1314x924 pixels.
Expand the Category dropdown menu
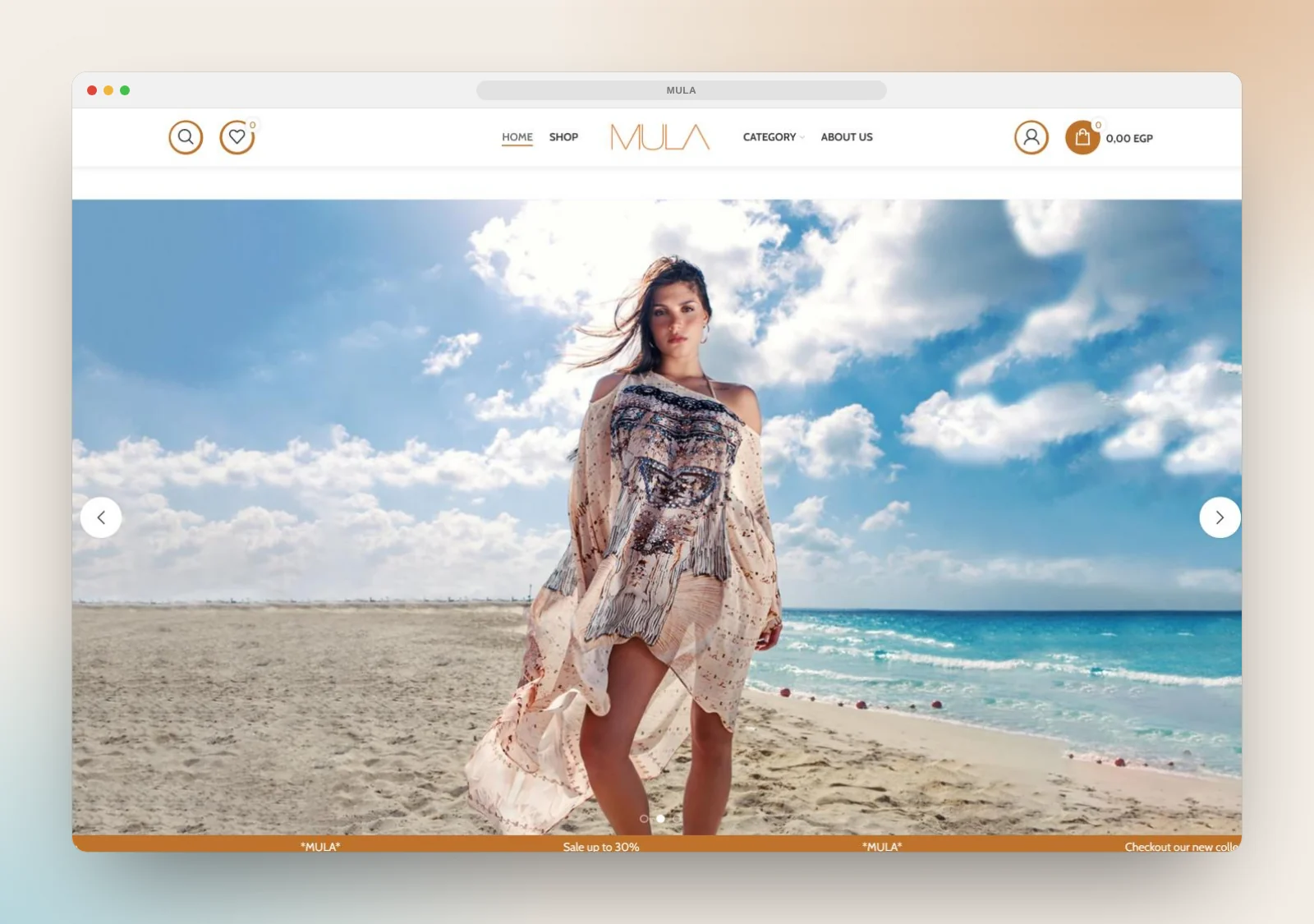click(774, 137)
